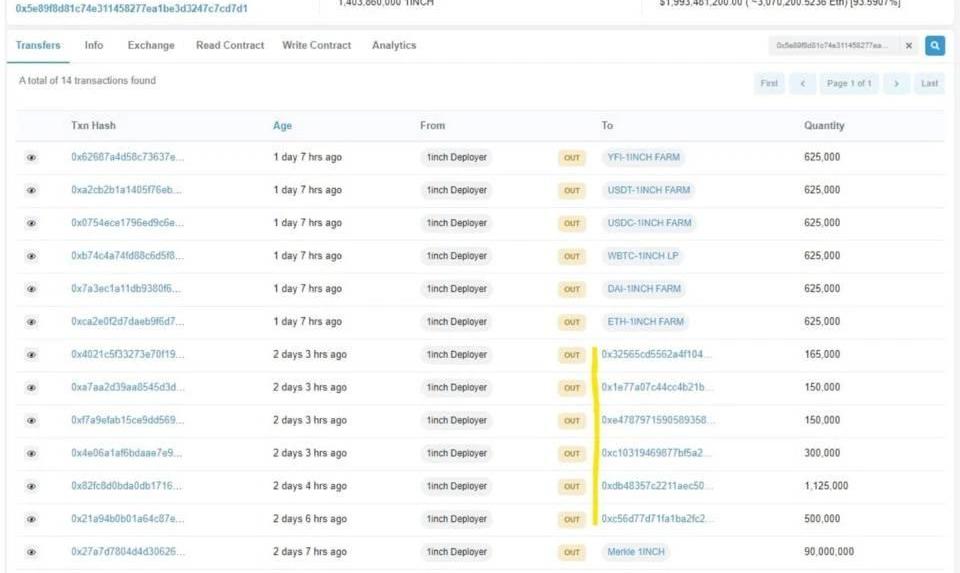Click eye icon for 0x7a3ec1a11db9380f6 row
The height and width of the screenshot is (573, 960).
point(31,289)
